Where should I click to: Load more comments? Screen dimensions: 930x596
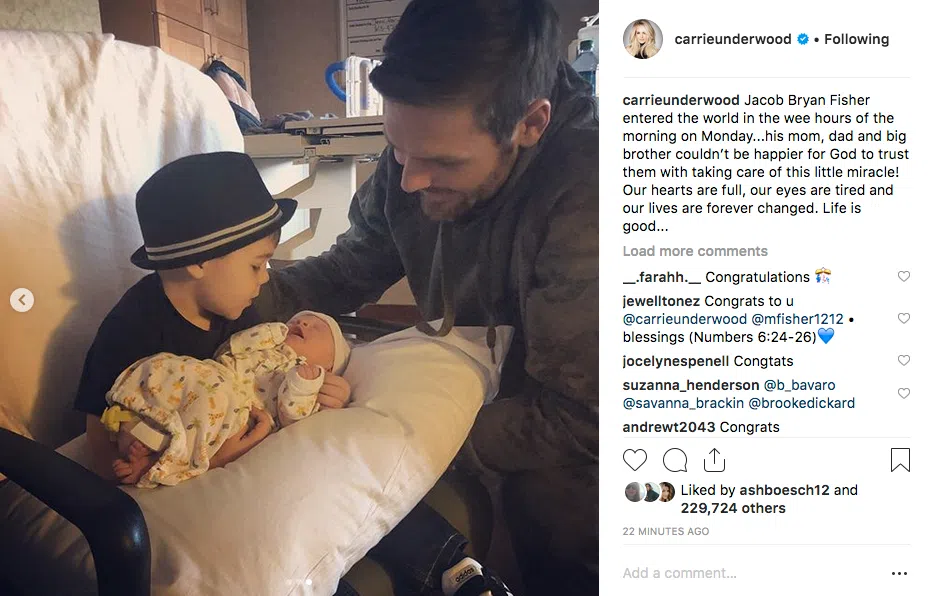pyautogui.click(x=695, y=251)
